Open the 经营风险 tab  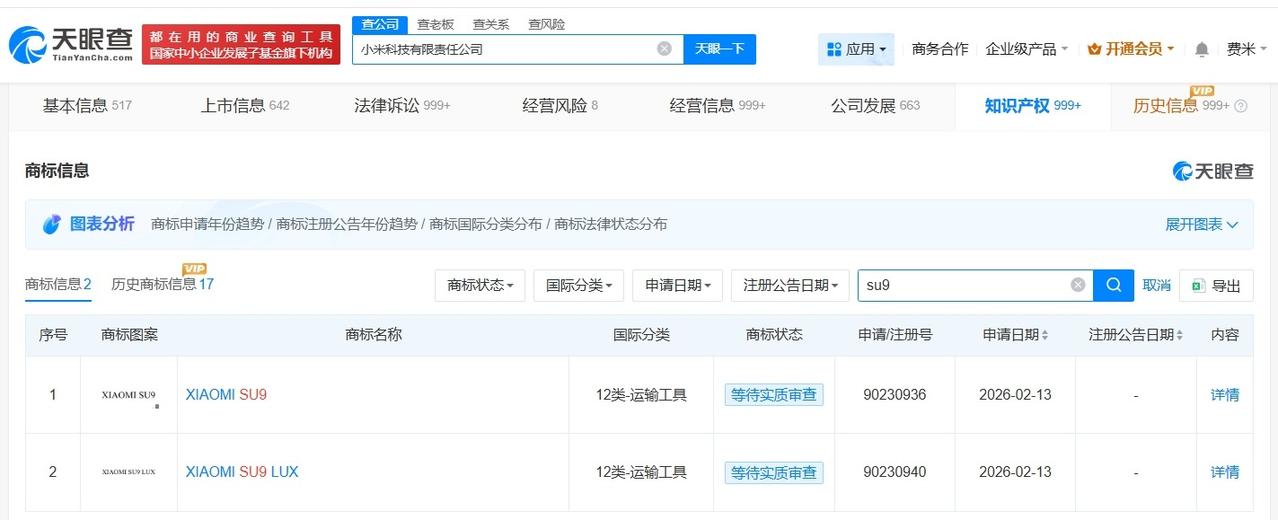tap(560, 105)
